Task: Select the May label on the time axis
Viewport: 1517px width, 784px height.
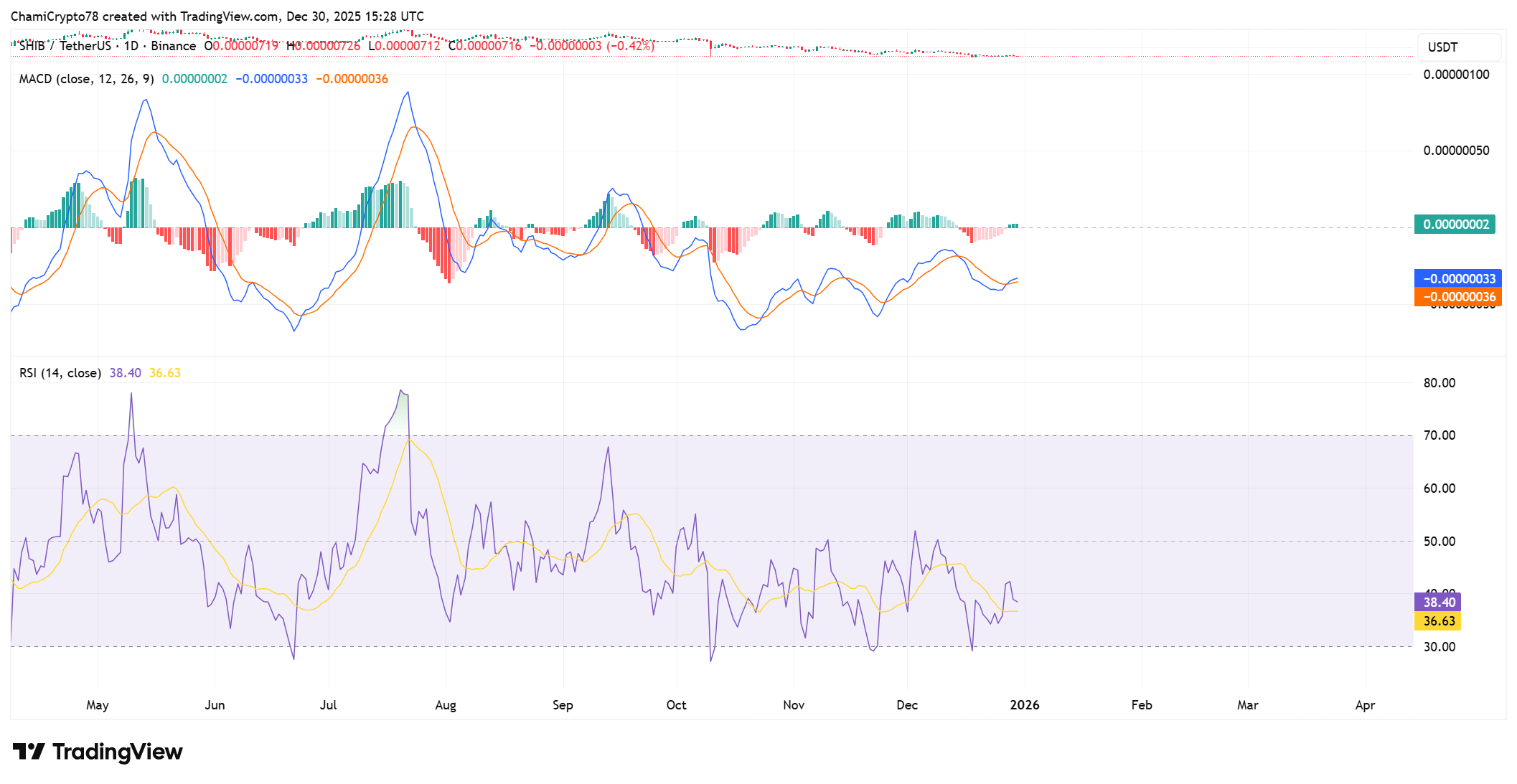Action: [x=98, y=705]
